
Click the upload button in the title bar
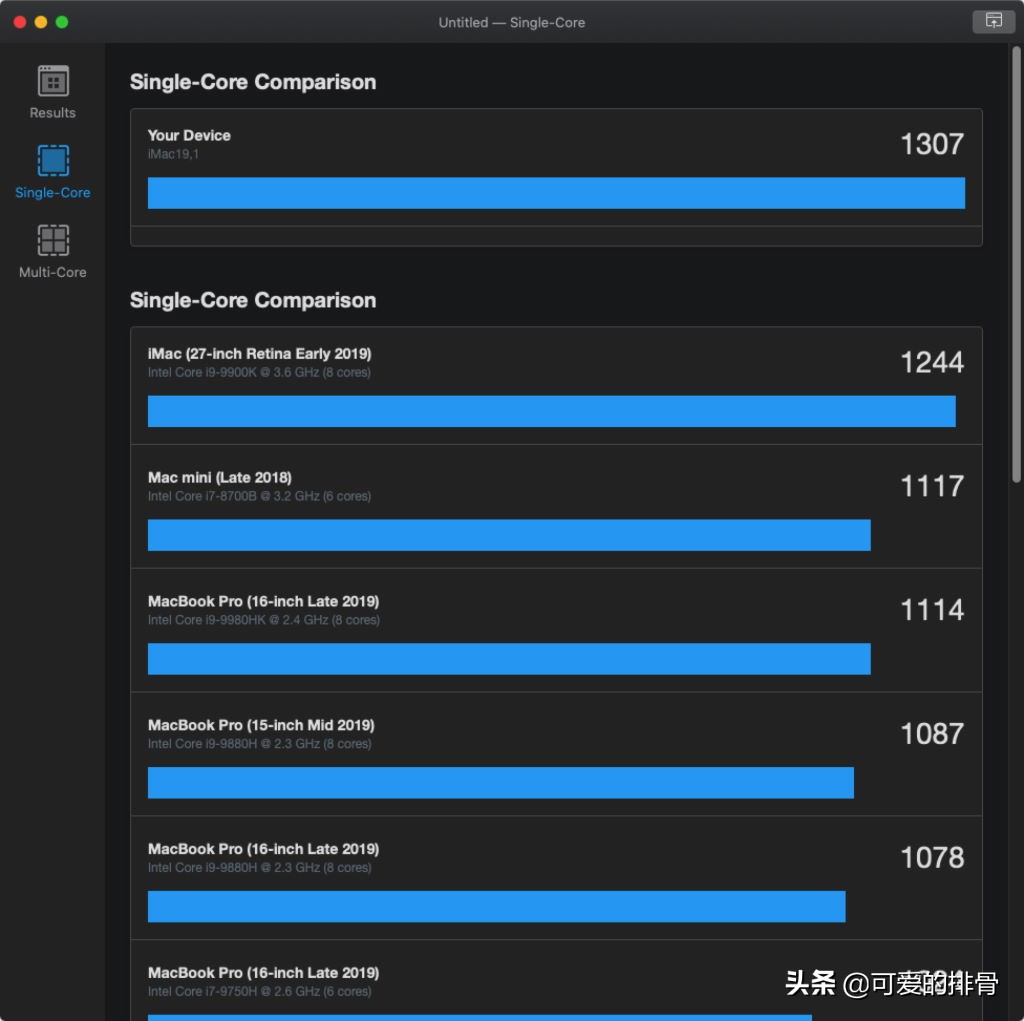[x=993, y=21]
